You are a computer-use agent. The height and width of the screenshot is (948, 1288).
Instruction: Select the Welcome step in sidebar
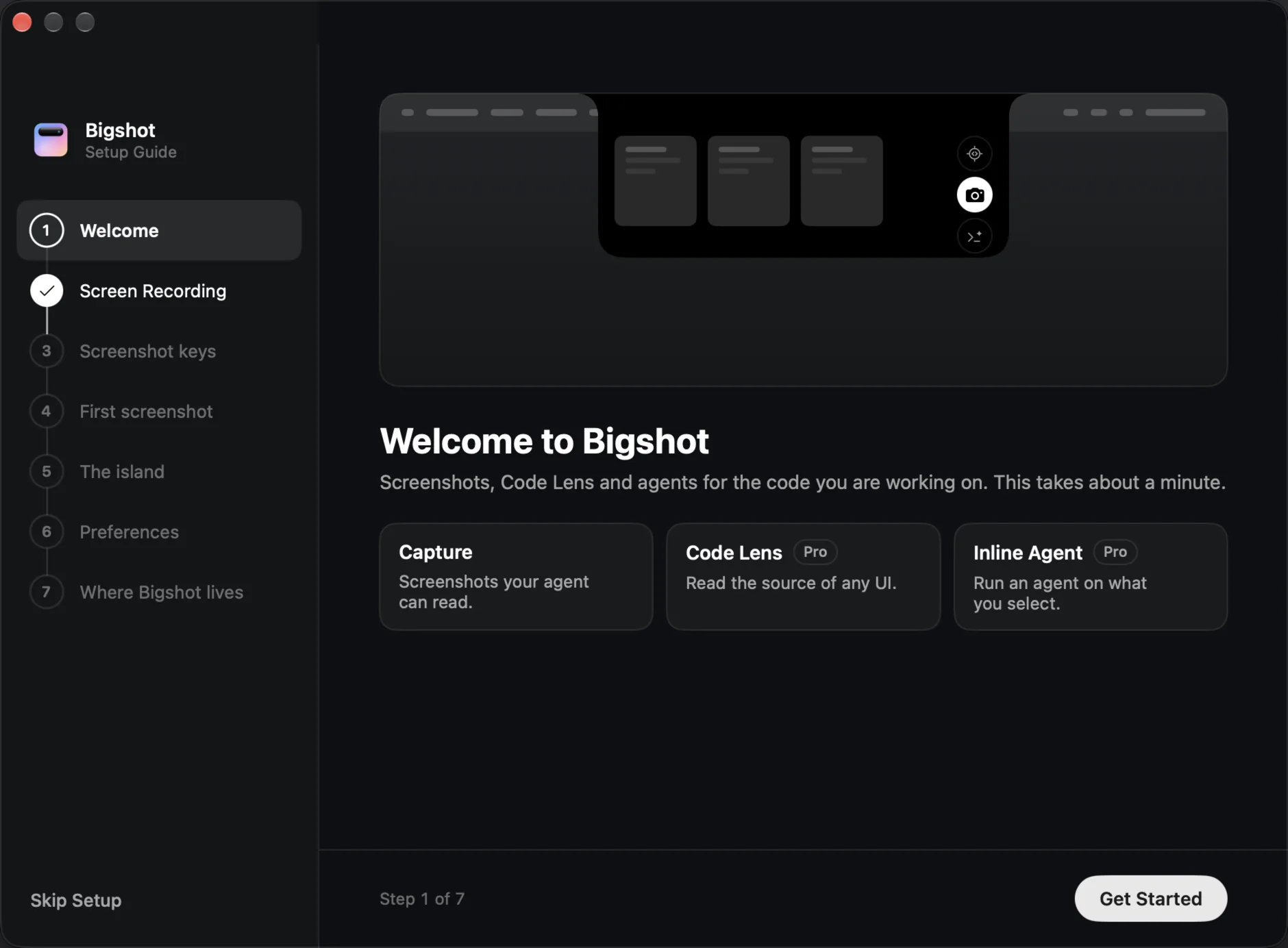159,231
